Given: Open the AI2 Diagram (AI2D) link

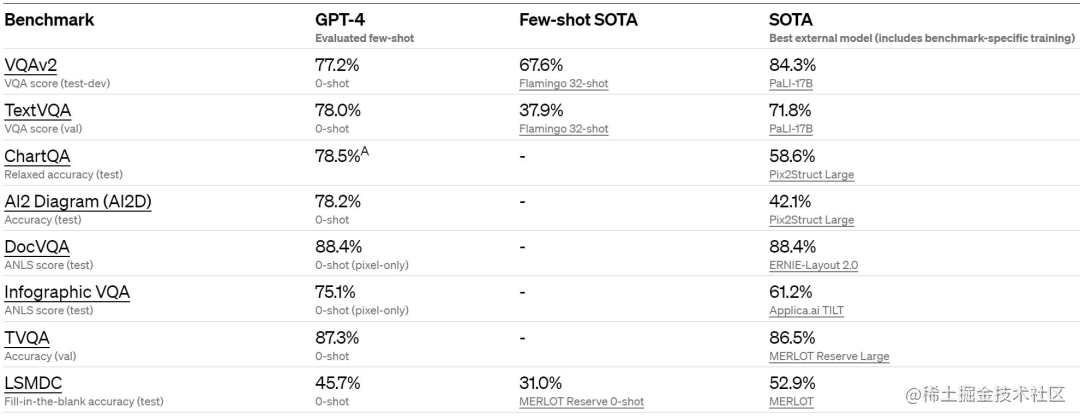Looking at the screenshot, I should point(78,202).
